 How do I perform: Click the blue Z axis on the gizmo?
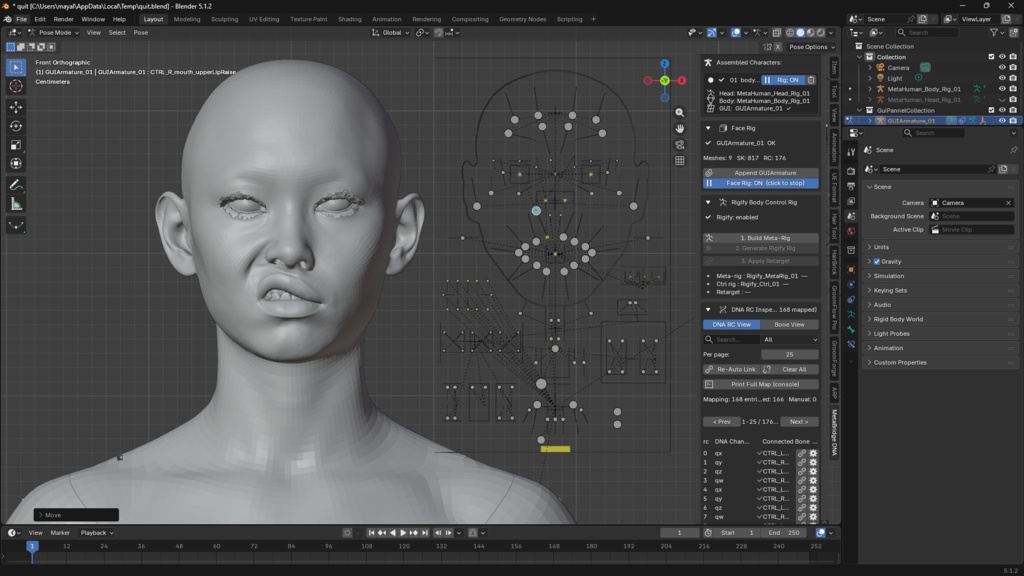[x=664, y=63]
